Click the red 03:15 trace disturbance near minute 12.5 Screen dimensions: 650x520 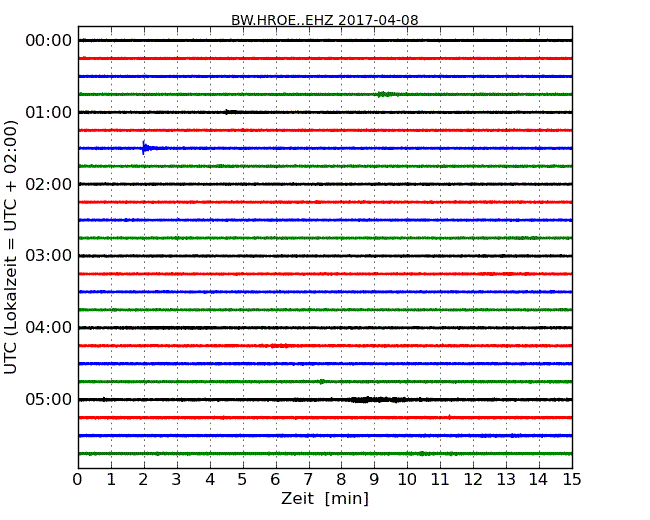click(495, 274)
